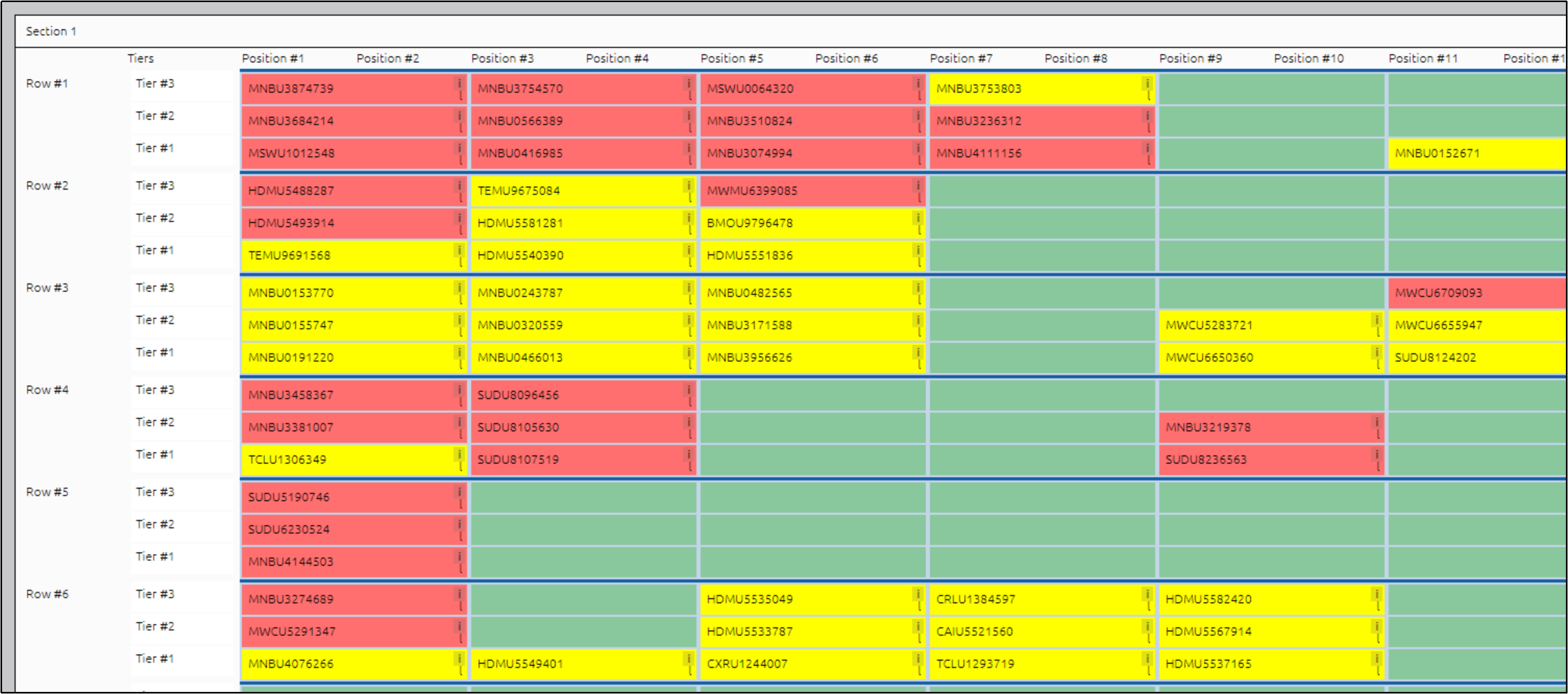The image size is (1568, 694).
Task: Open details icon for SUDU8236563
Action: point(1377,454)
